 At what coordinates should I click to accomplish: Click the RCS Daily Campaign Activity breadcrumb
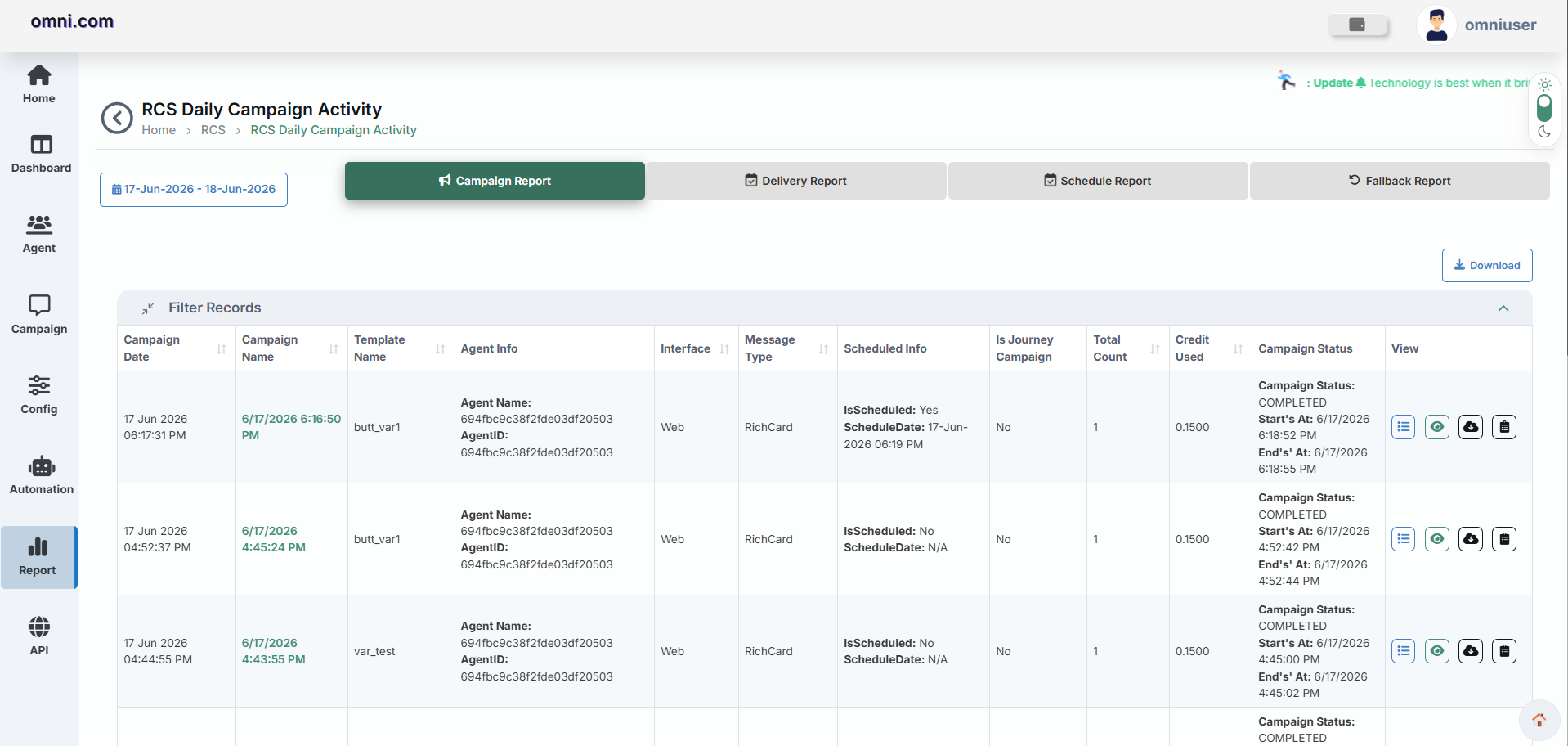(x=334, y=130)
